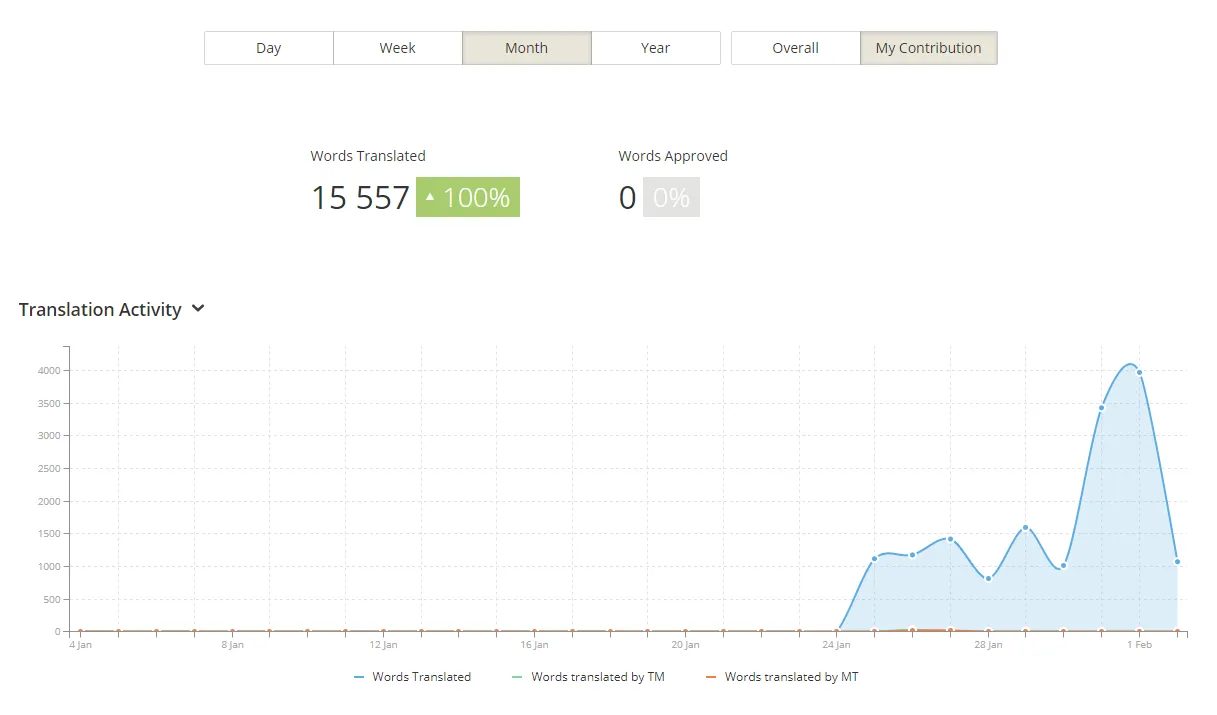Click the Translation Activity heading
Image resolution: width=1217 pixels, height=715 pixels.
click(x=100, y=310)
